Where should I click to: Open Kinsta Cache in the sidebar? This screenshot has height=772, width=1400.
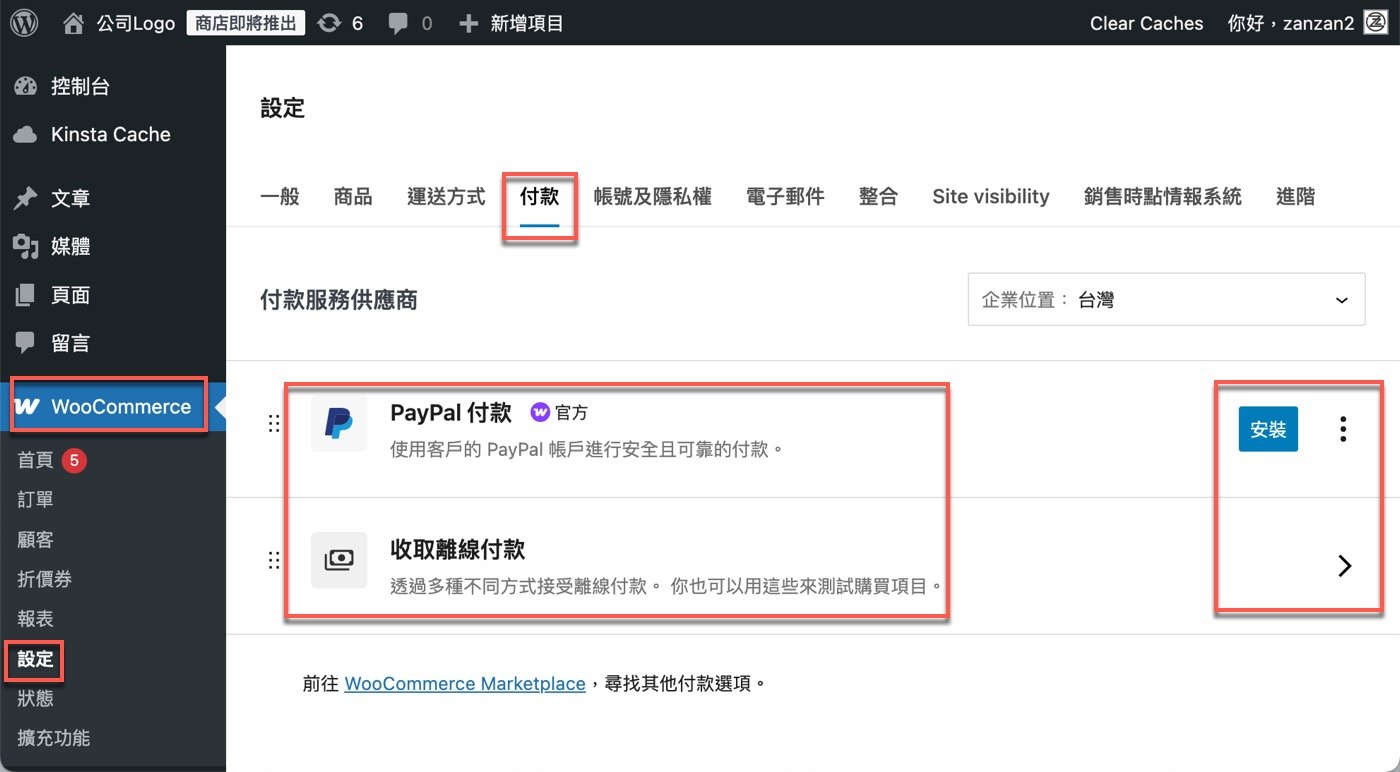[113, 134]
